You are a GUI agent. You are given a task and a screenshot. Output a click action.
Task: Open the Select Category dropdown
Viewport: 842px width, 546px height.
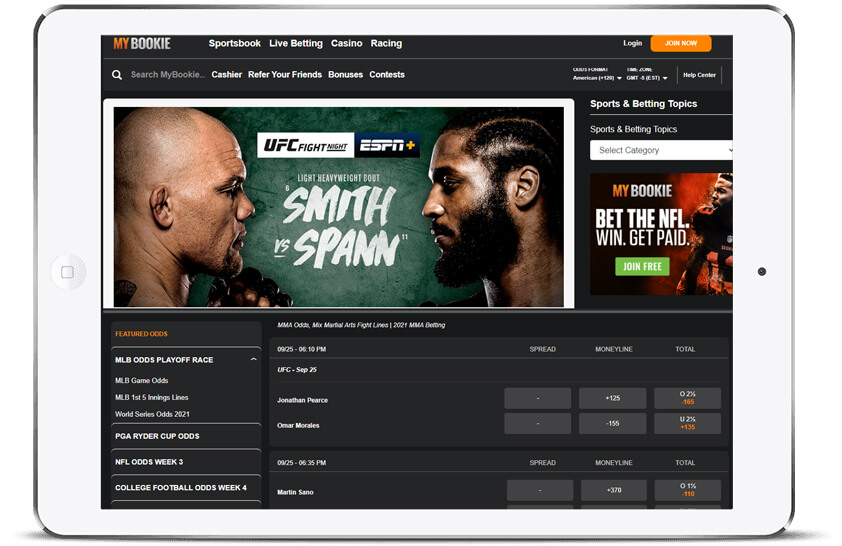661,150
